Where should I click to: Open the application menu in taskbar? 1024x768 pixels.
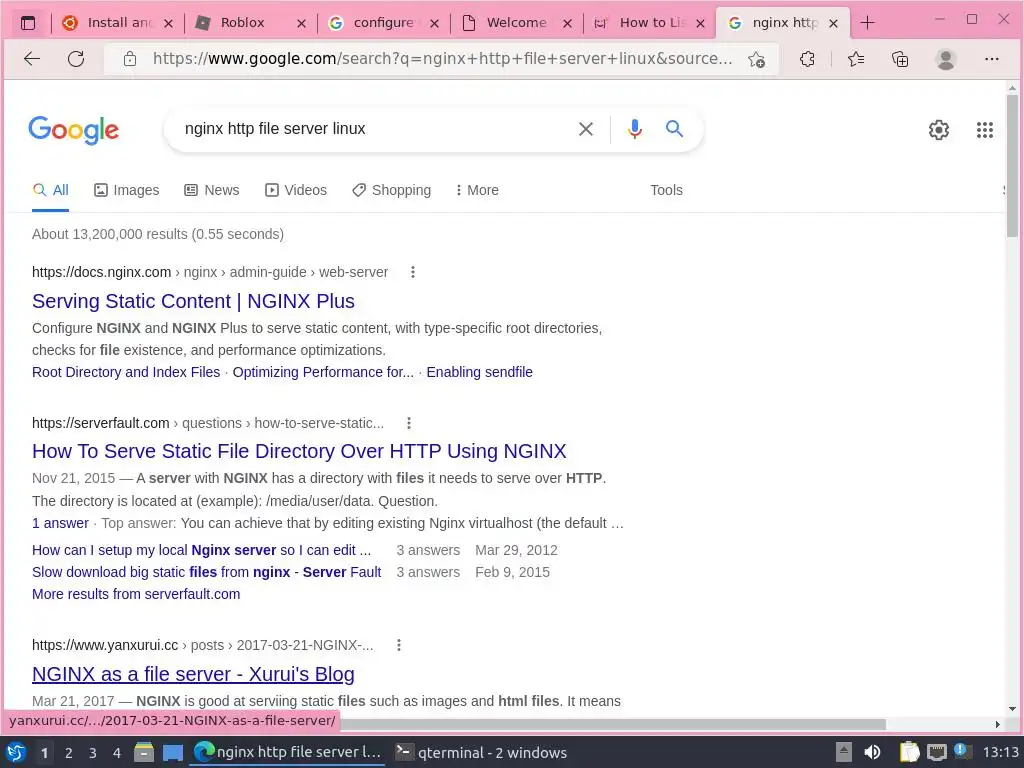(x=16, y=752)
